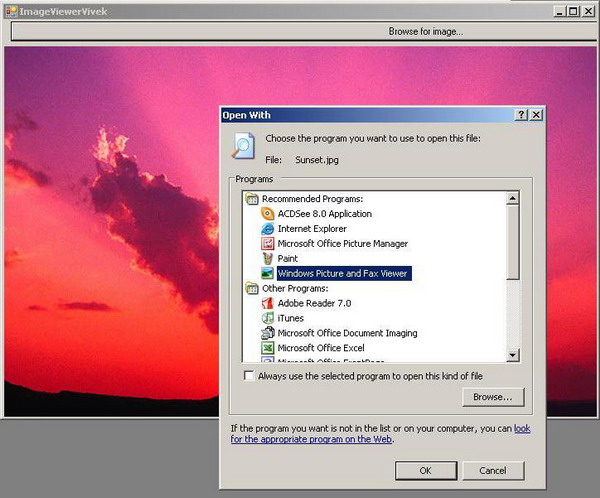This screenshot has width=600, height=498.
Task: Click the Other Programs group label
Action: tap(295, 288)
